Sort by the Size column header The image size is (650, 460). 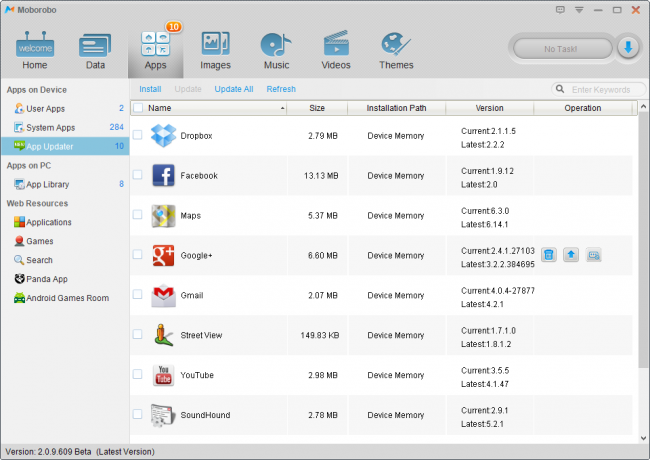pos(317,108)
